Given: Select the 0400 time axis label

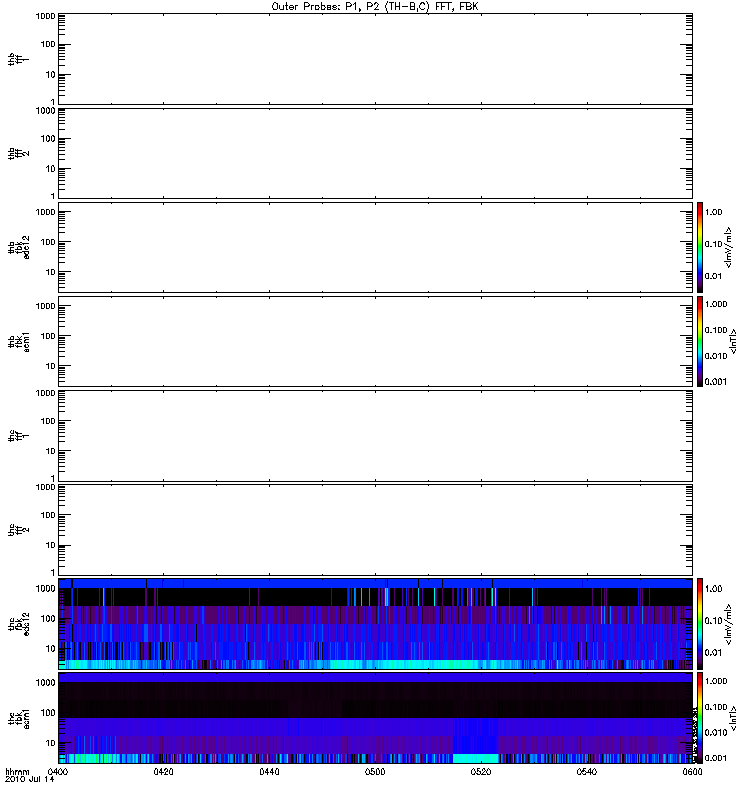Looking at the screenshot, I should click(x=58, y=771).
